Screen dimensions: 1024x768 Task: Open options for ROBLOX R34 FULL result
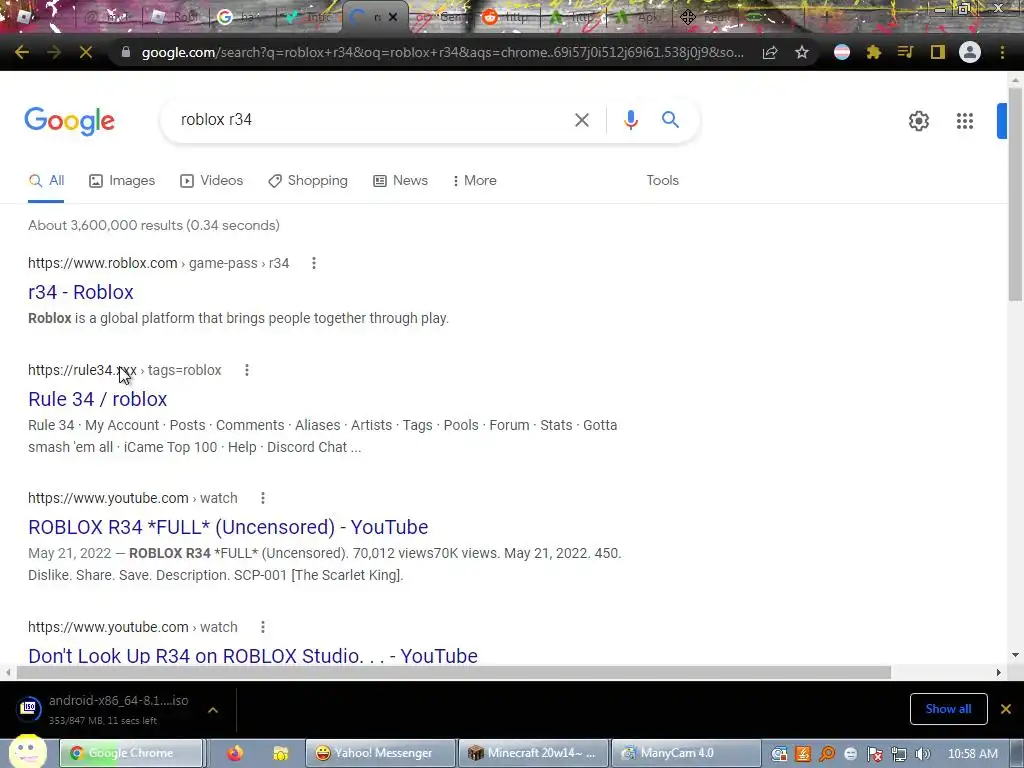[x=263, y=498]
